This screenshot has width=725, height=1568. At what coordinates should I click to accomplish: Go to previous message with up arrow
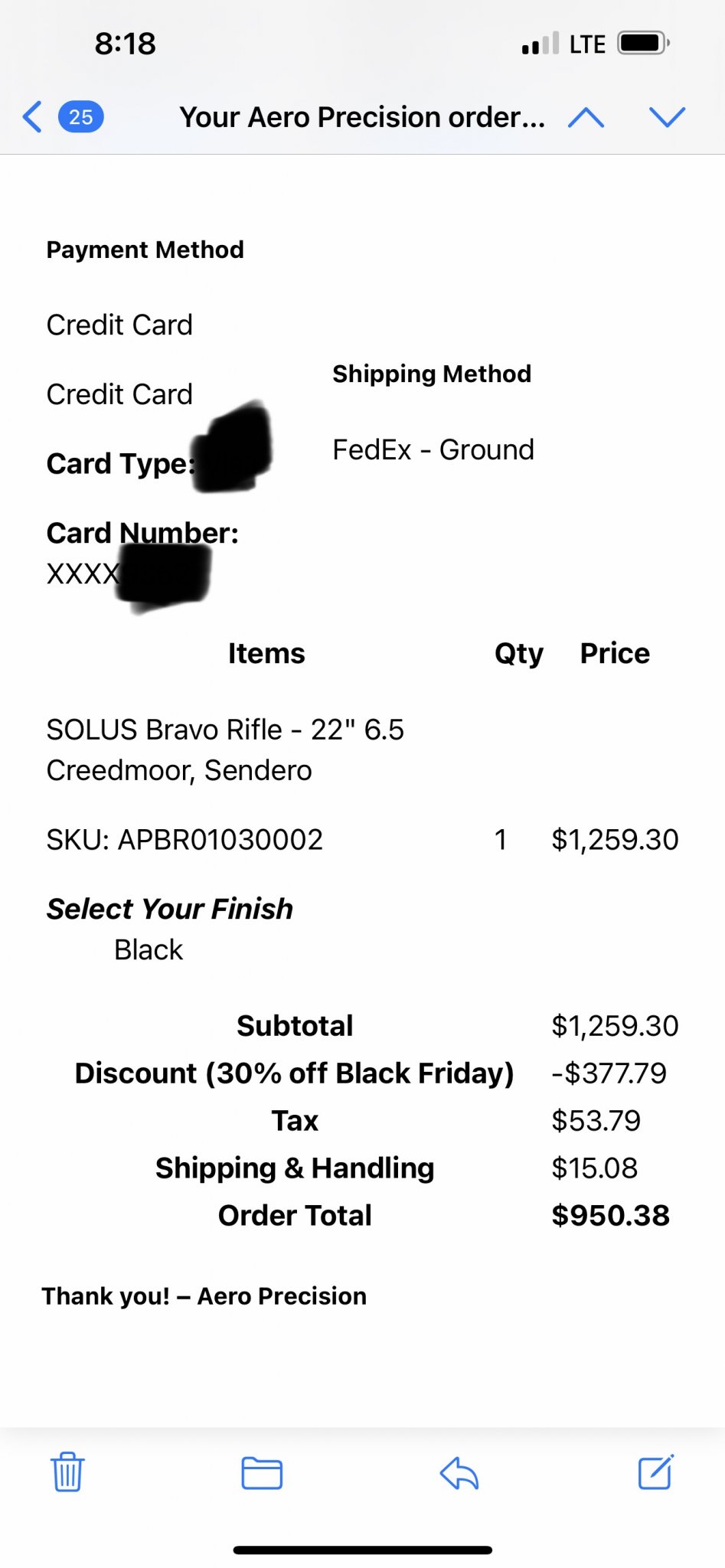586,117
